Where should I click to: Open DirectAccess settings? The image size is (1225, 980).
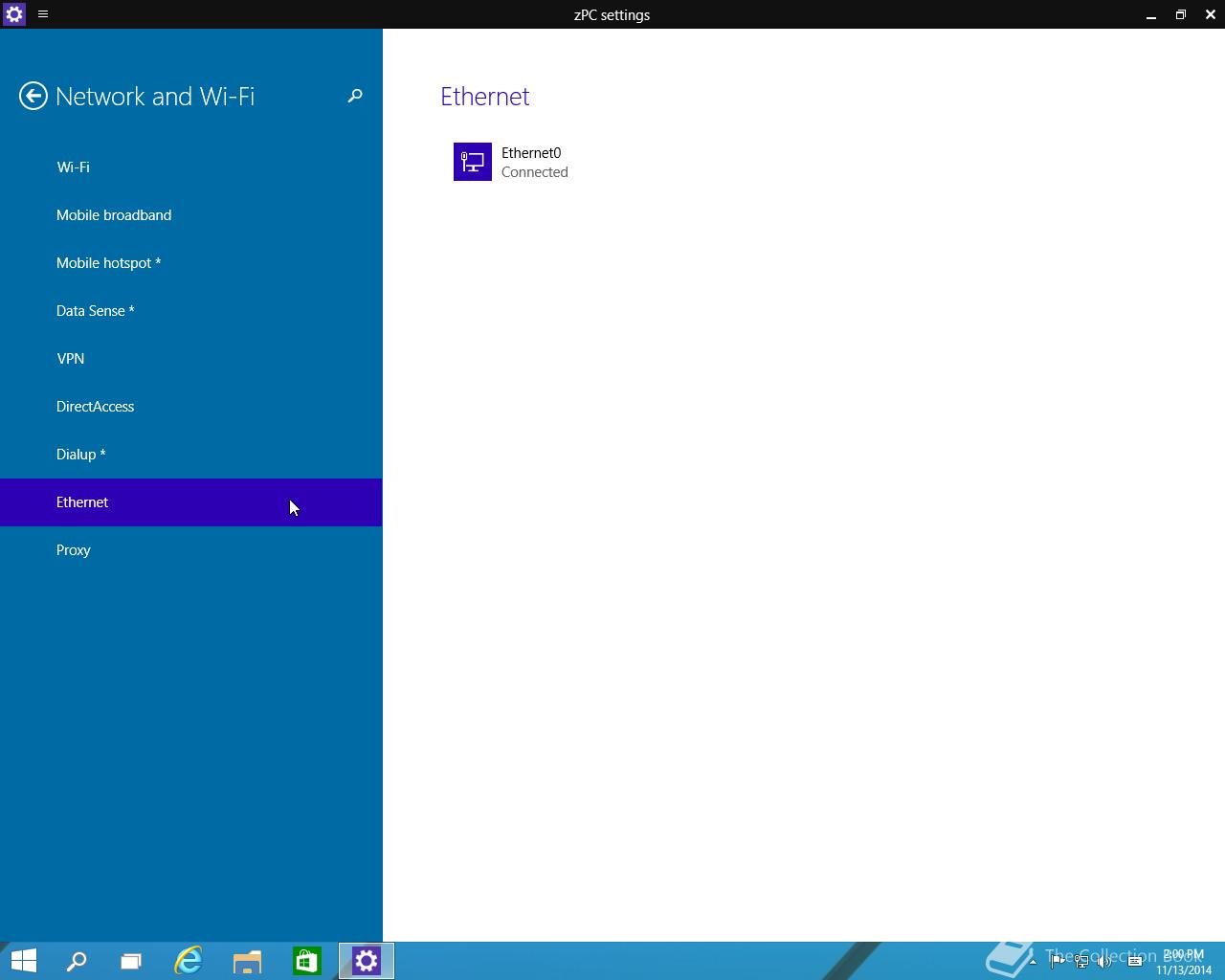(x=191, y=407)
